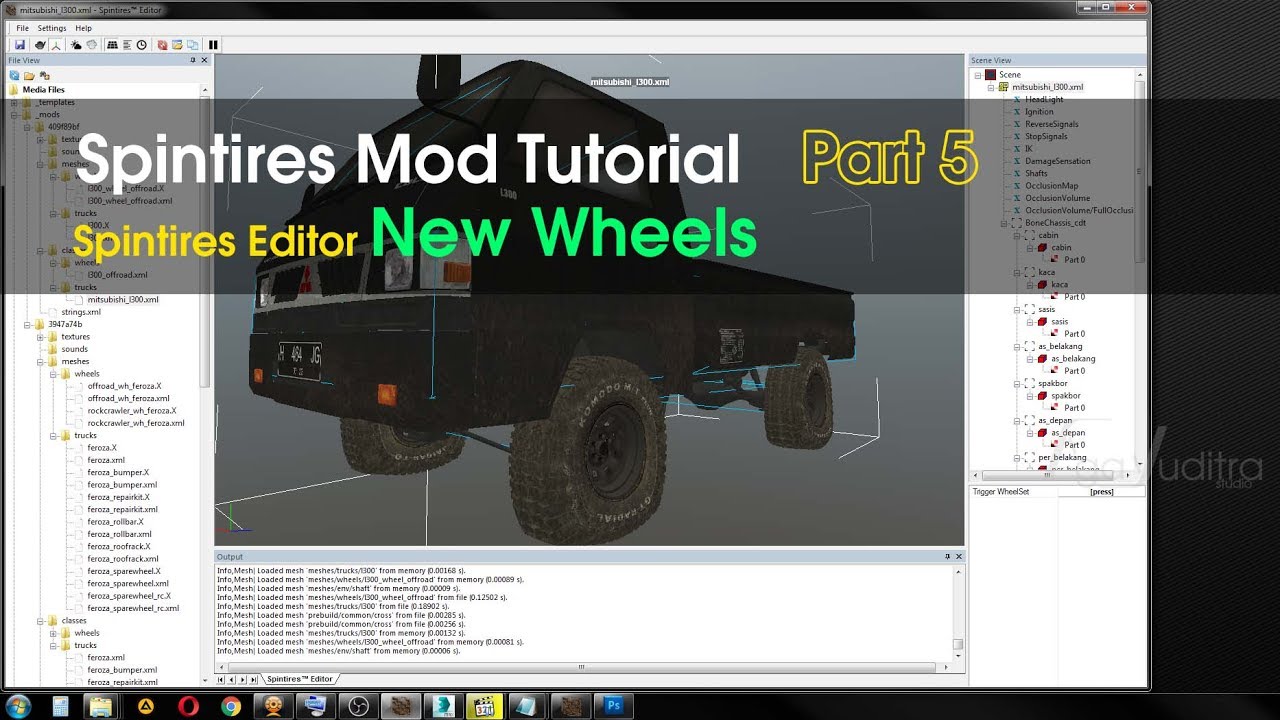Click the teapot icon in the toolbar
This screenshot has width=1280, height=720.
pos(40,45)
